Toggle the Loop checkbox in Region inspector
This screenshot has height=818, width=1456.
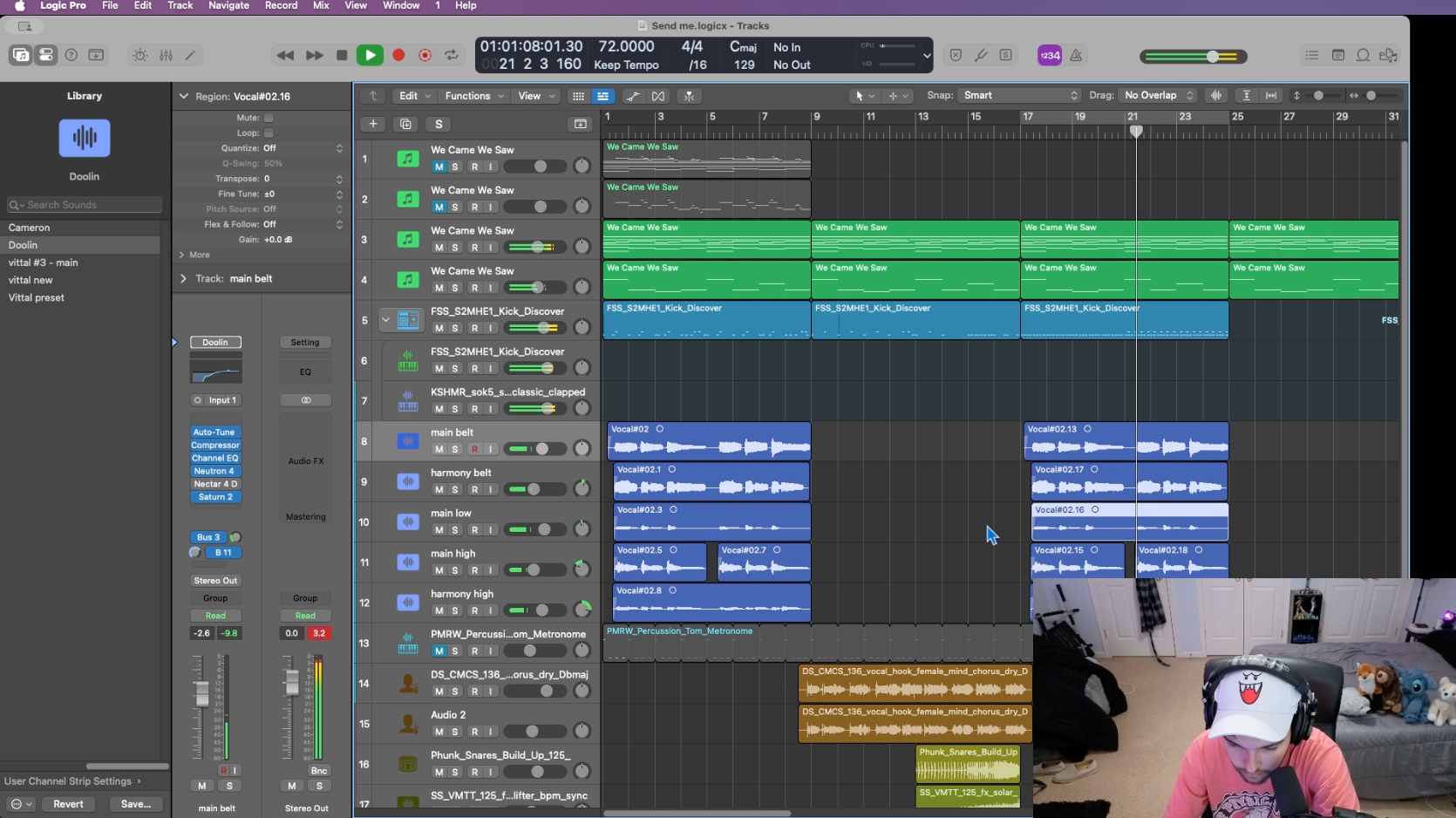pyautogui.click(x=269, y=133)
